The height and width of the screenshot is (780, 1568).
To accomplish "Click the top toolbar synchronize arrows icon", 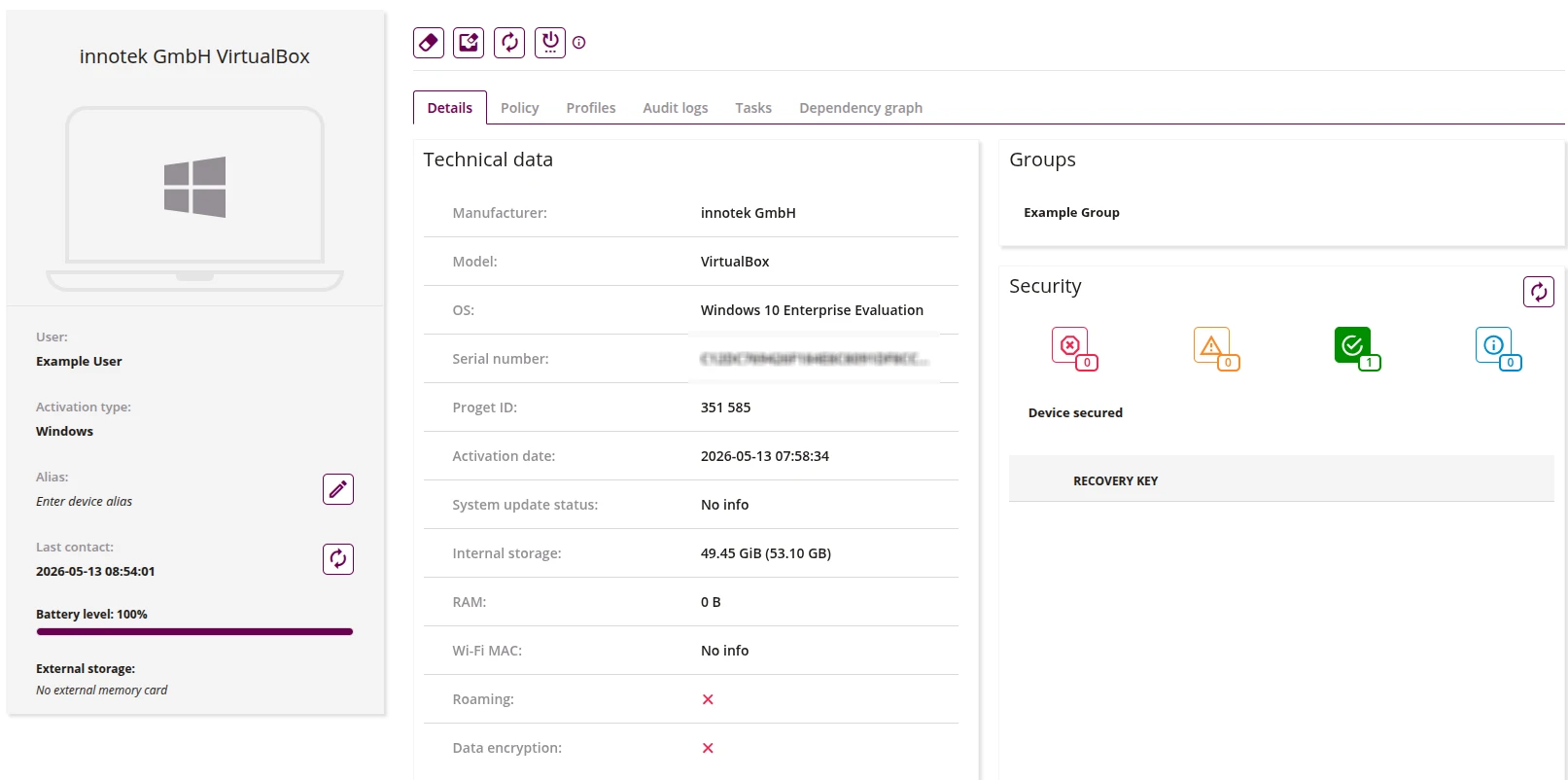I will [509, 43].
